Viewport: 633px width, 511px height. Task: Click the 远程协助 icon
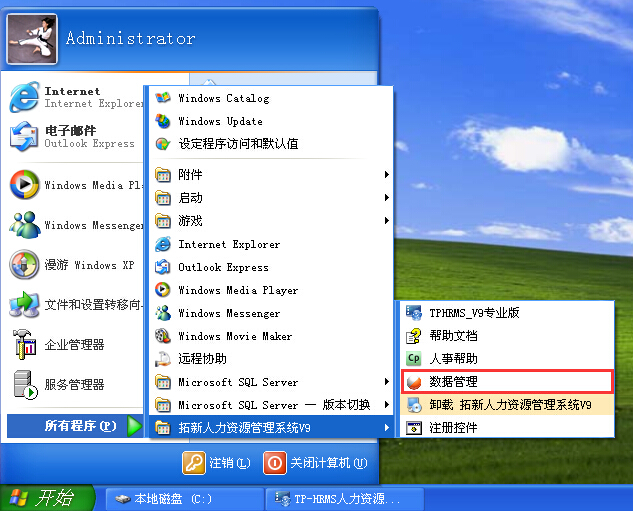[163, 359]
